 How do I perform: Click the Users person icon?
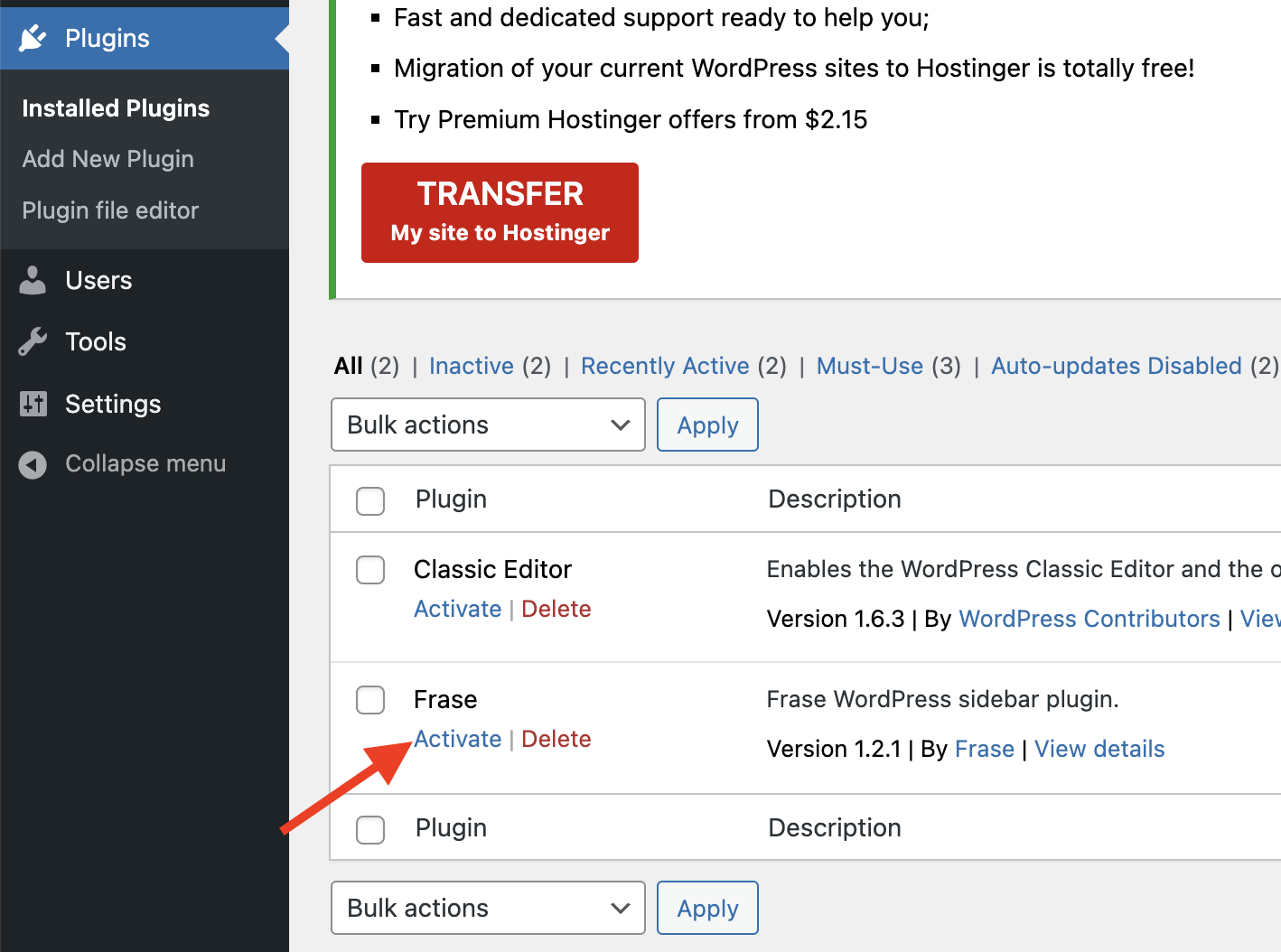pyautogui.click(x=33, y=281)
